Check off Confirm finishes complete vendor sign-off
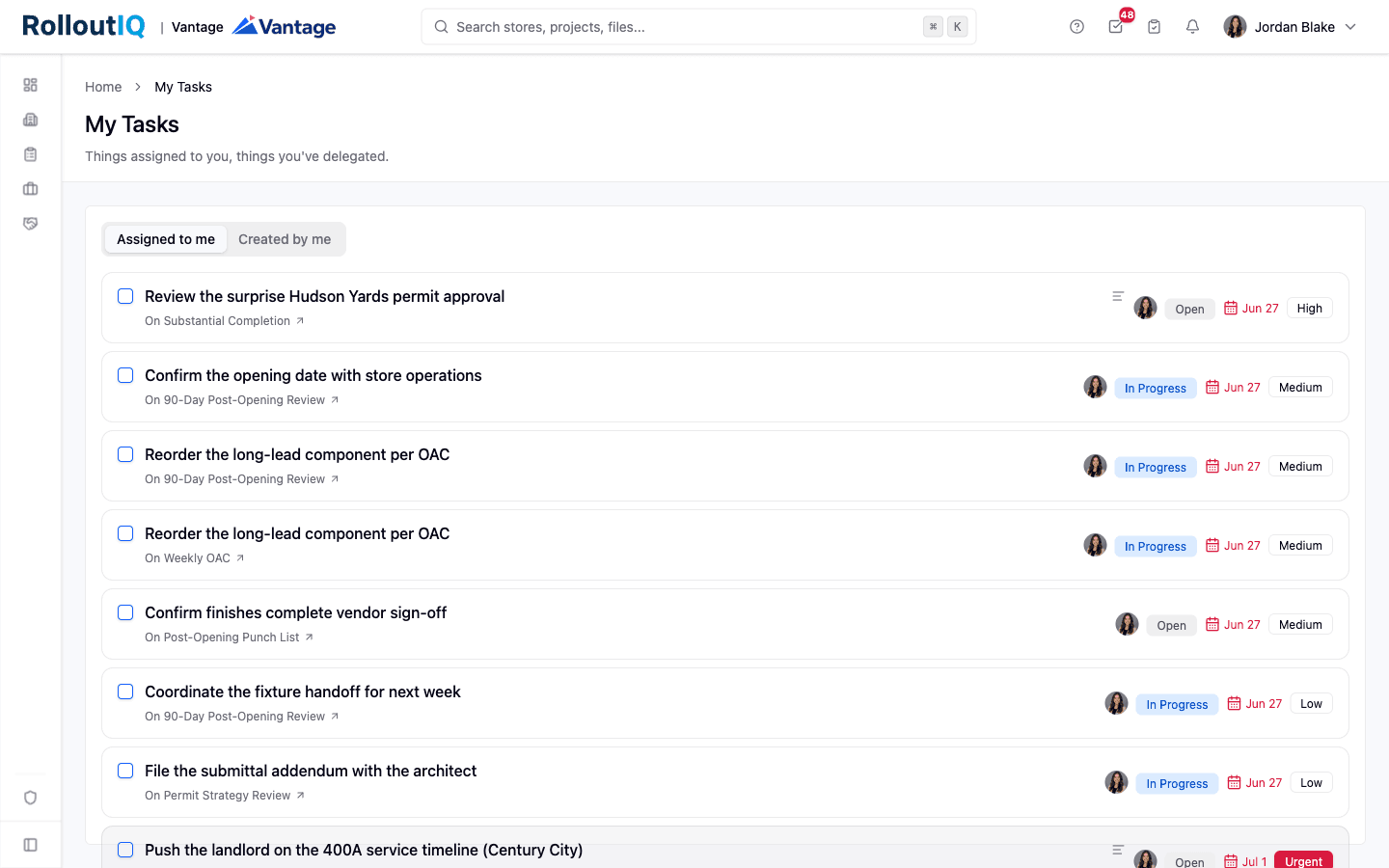This screenshot has width=1389, height=868. click(125, 612)
